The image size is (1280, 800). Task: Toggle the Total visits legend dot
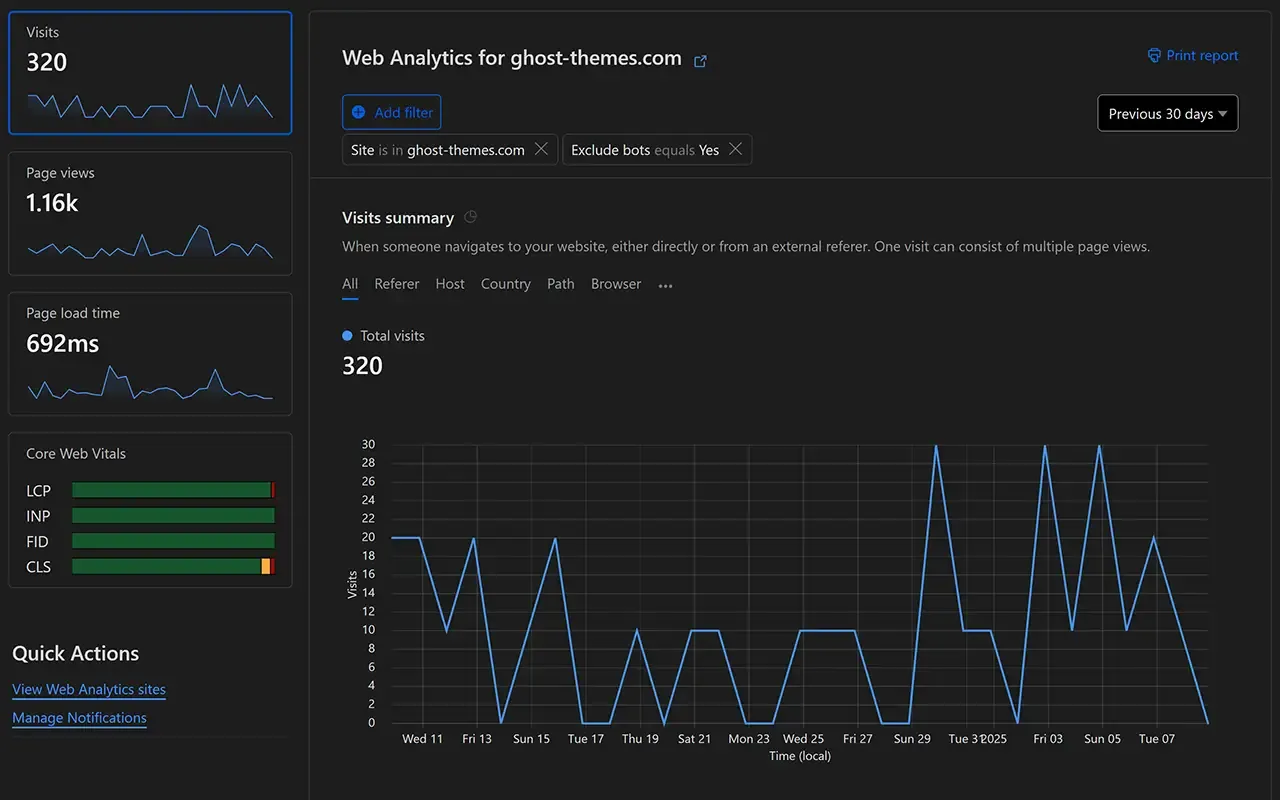click(x=347, y=336)
